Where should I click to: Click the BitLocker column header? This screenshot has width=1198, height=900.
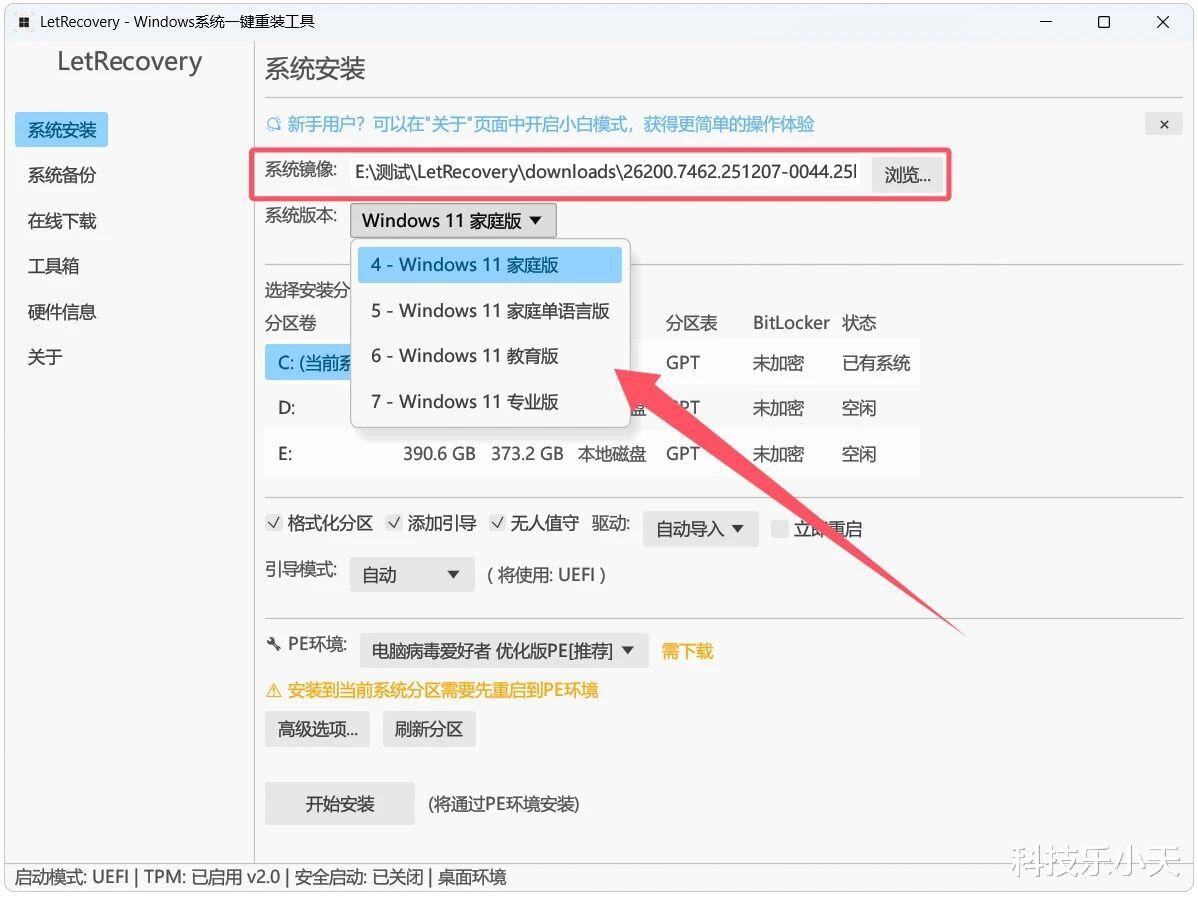(791, 323)
